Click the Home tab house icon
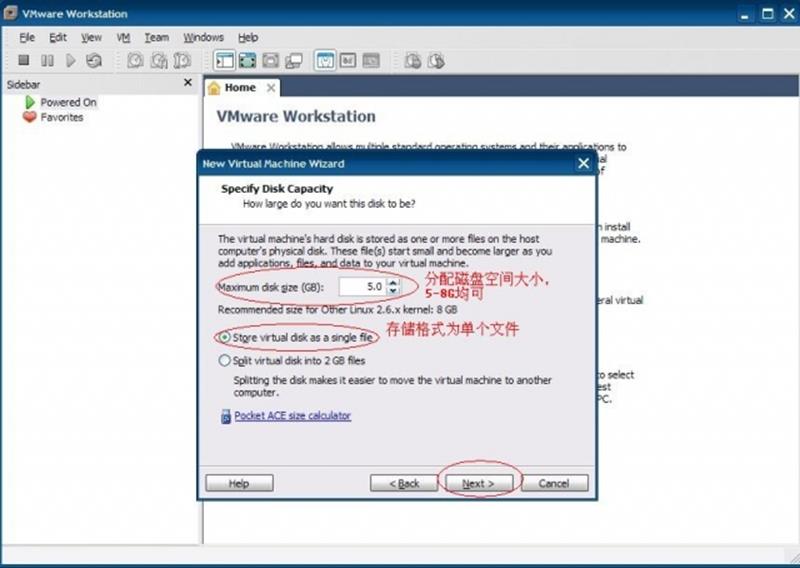800x568 pixels. [x=214, y=88]
